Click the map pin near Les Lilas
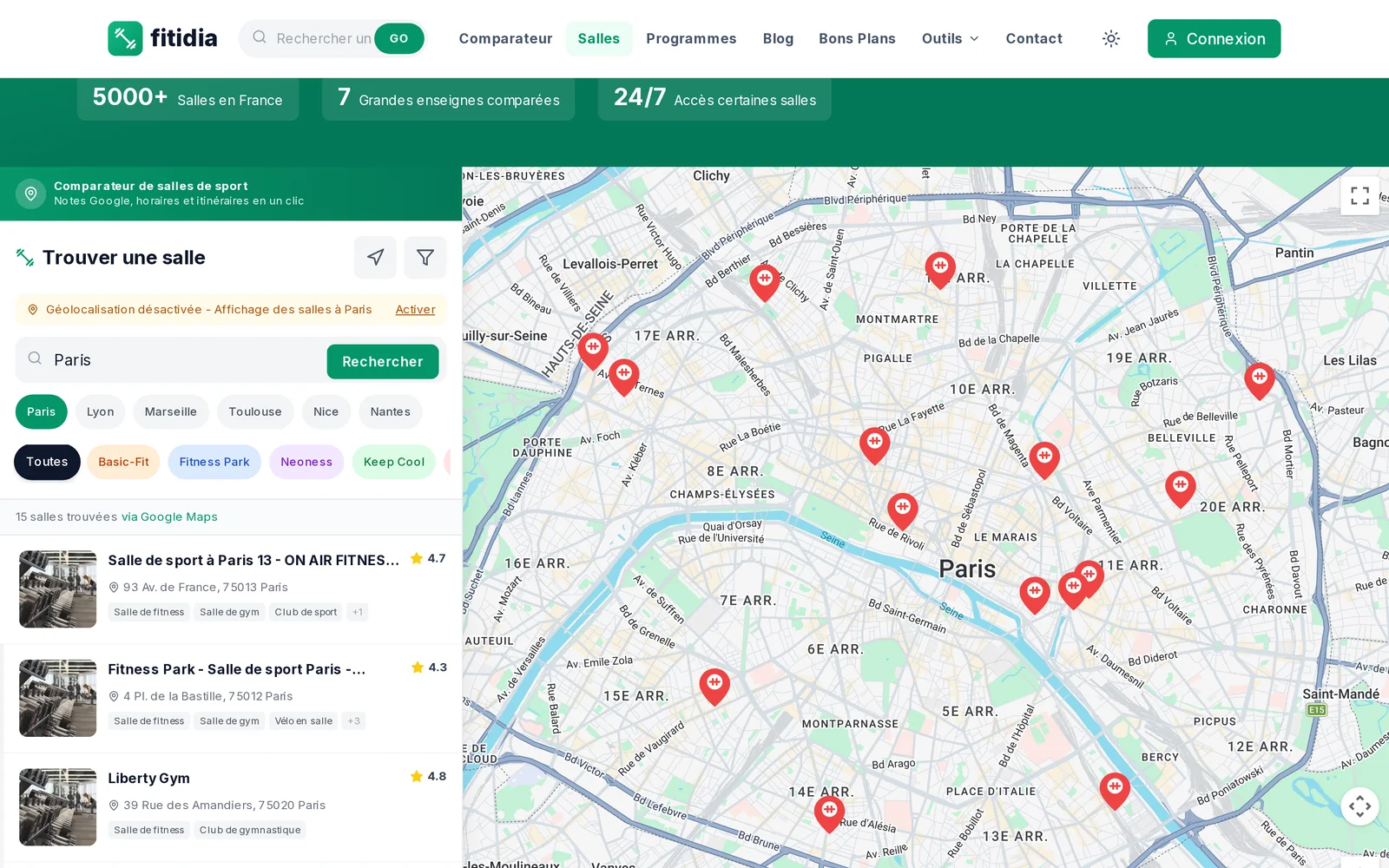This screenshot has height=868, width=1389. [x=1260, y=381]
